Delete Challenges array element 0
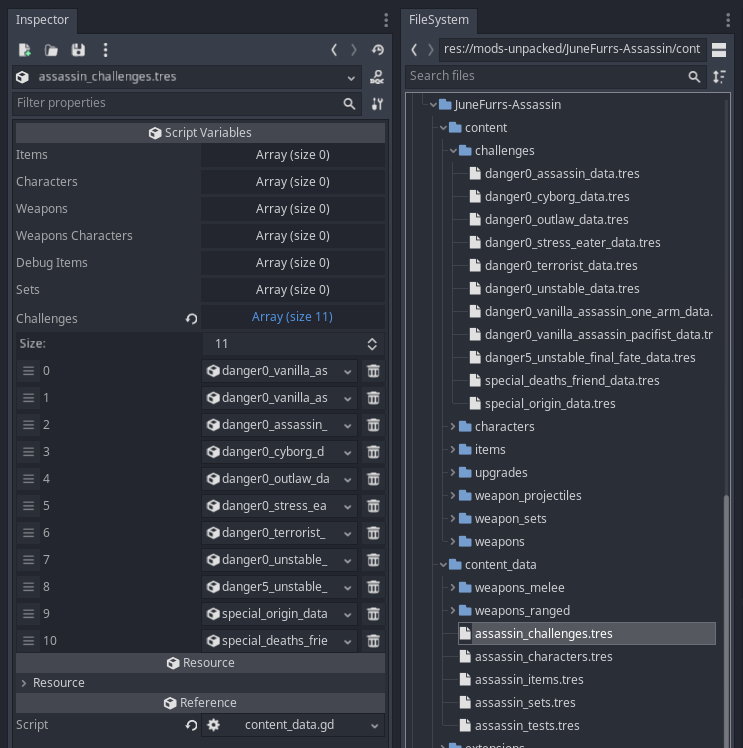This screenshot has height=748, width=743. tap(373, 371)
